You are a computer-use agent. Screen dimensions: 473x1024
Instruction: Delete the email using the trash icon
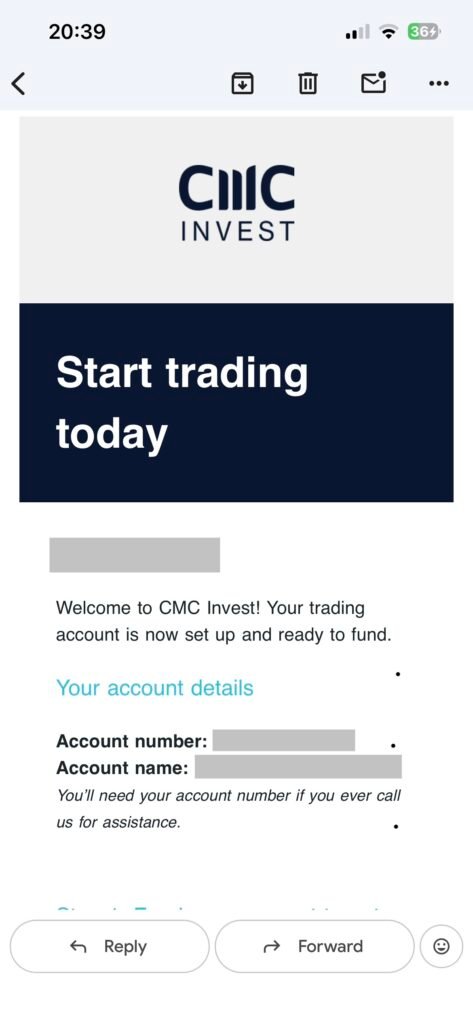(308, 83)
